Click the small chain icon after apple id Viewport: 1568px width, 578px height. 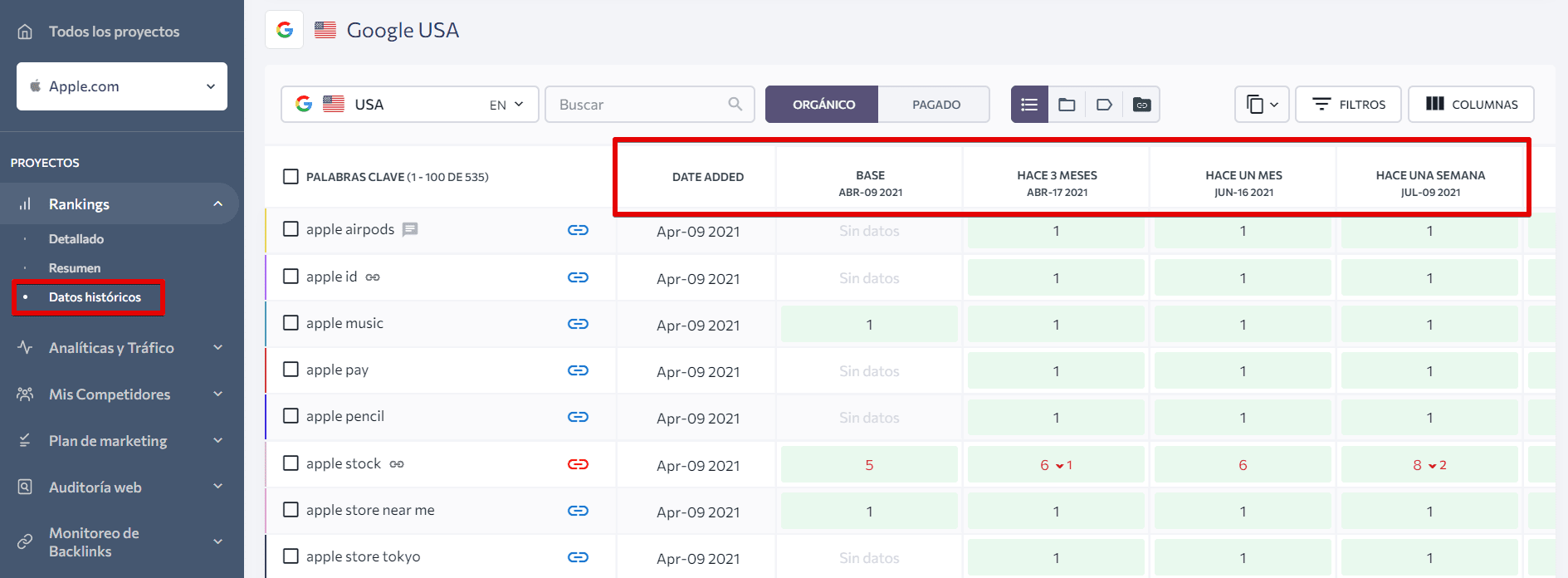(373, 277)
